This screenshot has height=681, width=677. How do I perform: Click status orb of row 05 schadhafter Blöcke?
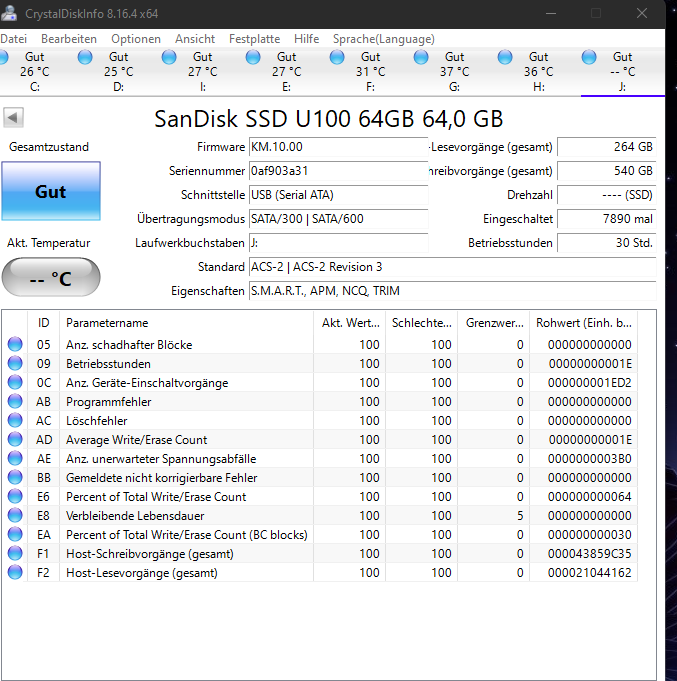[15, 344]
